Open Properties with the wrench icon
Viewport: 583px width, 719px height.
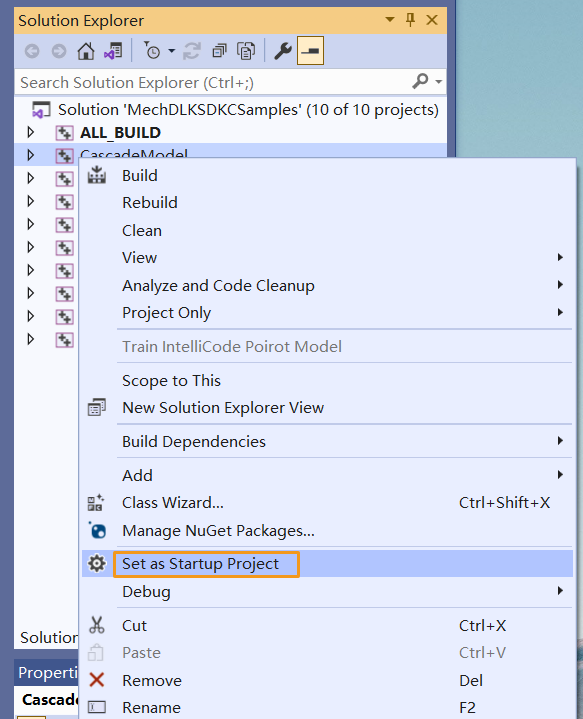[283, 51]
